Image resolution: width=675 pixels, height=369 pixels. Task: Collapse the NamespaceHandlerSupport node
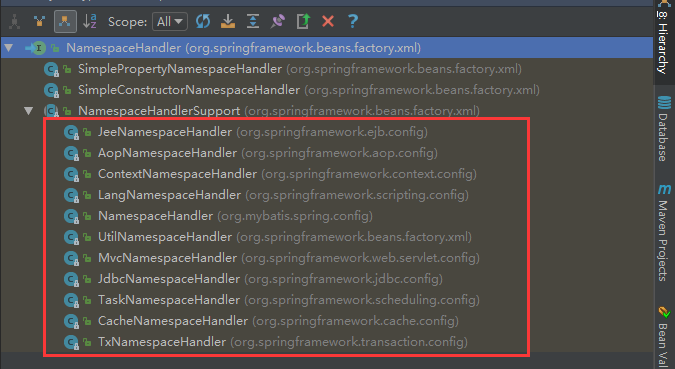[29, 111]
